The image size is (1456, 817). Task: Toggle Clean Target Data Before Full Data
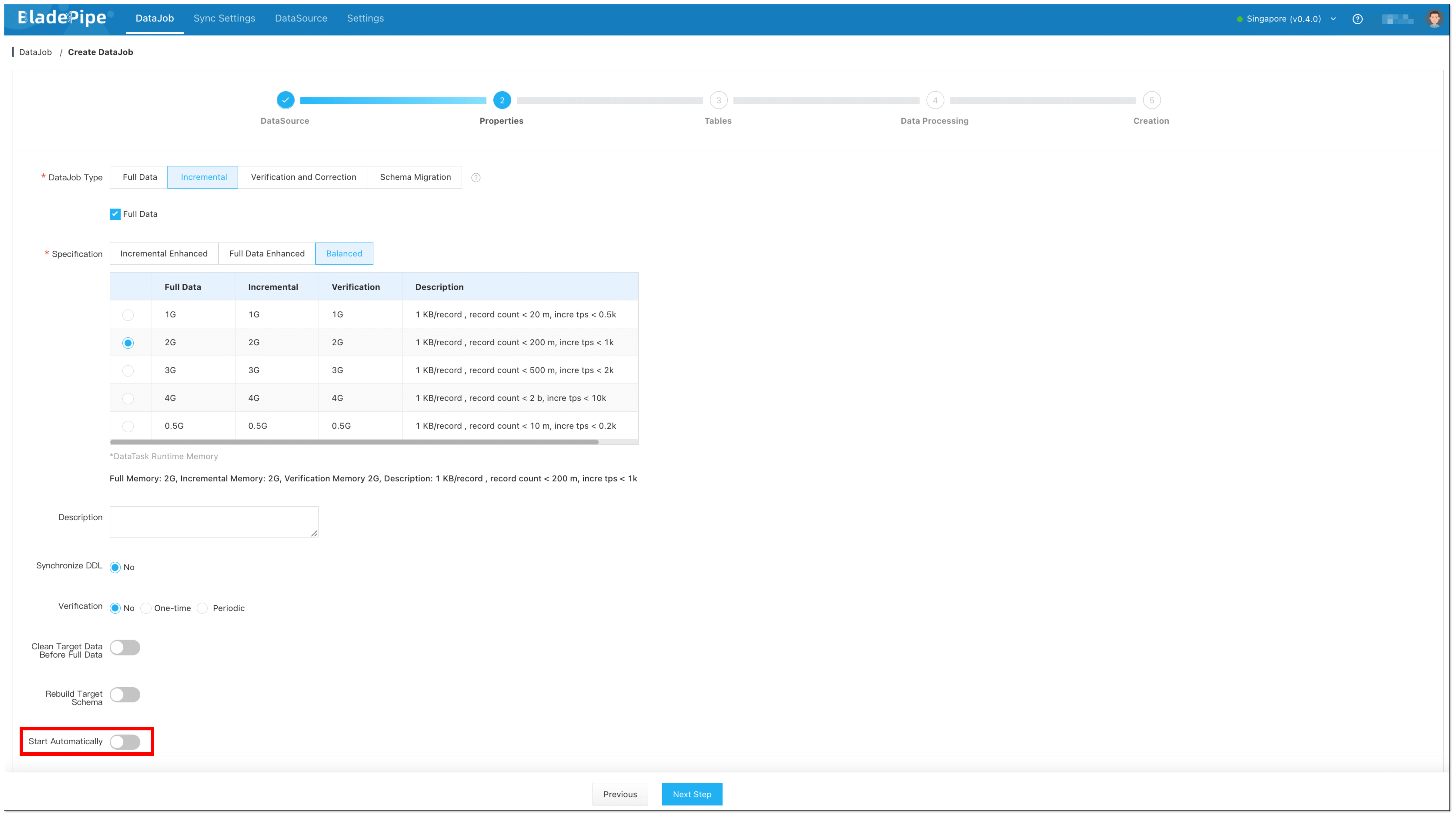[x=125, y=647]
